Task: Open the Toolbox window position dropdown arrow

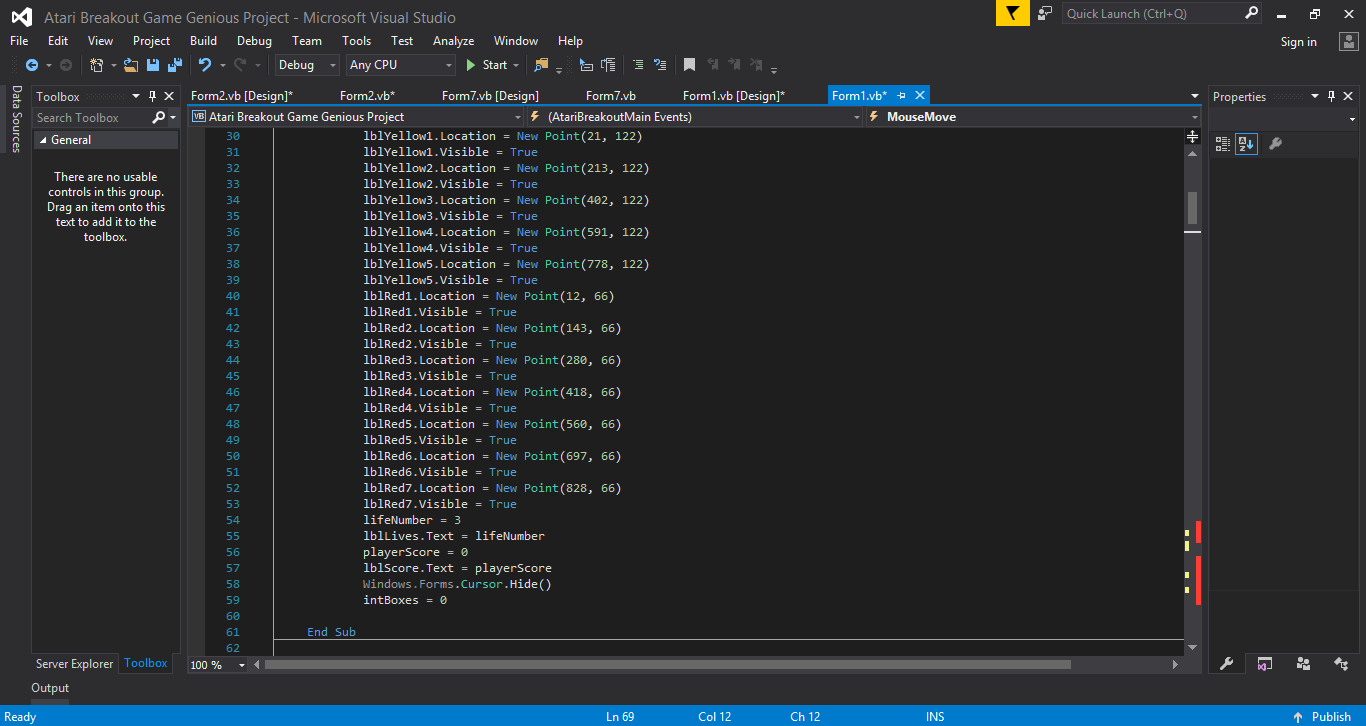Action: pyautogui.click(x=136, y=97)
